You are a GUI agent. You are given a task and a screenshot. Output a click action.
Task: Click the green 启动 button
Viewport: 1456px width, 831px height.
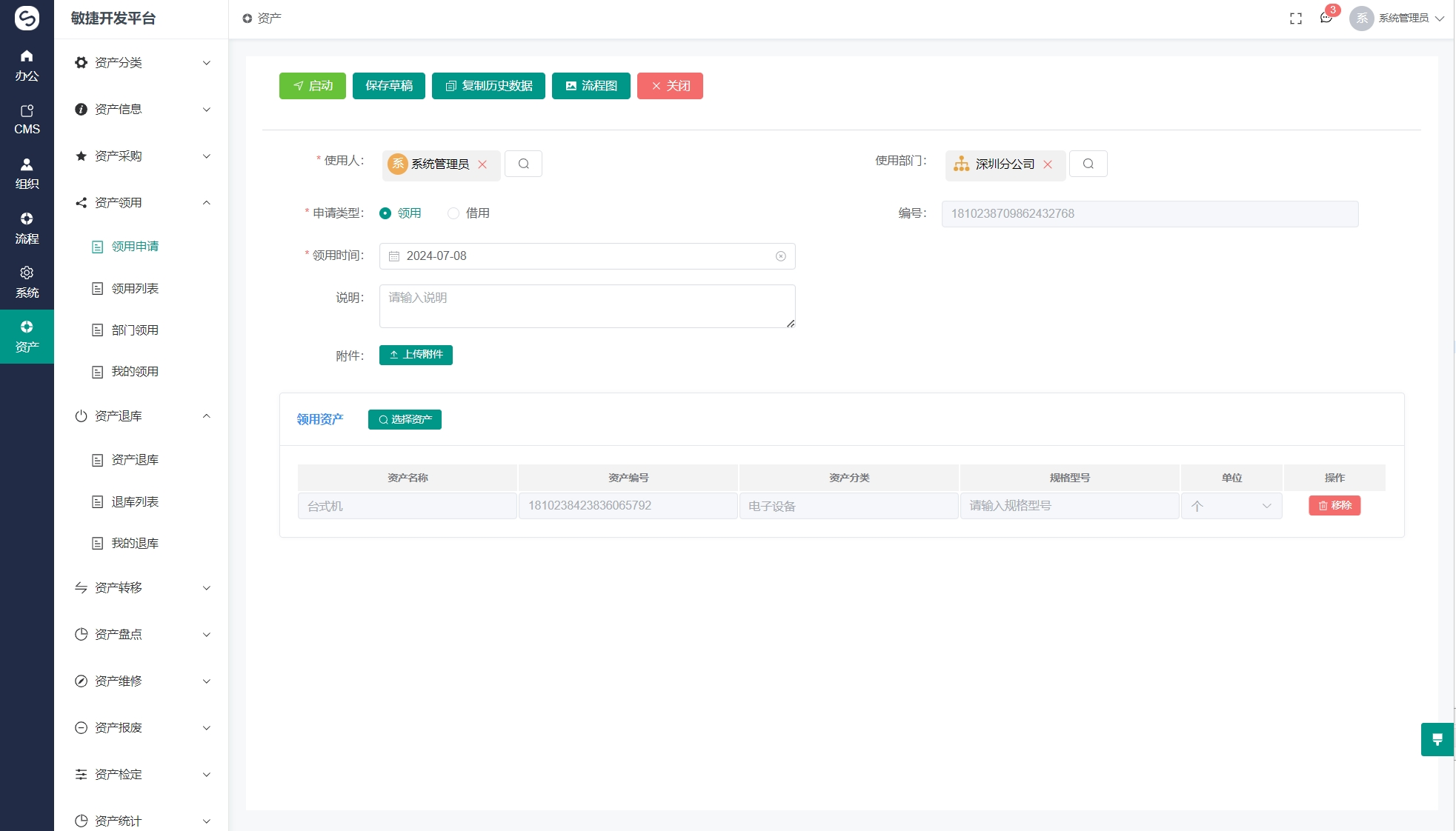(x=312, y=86)
